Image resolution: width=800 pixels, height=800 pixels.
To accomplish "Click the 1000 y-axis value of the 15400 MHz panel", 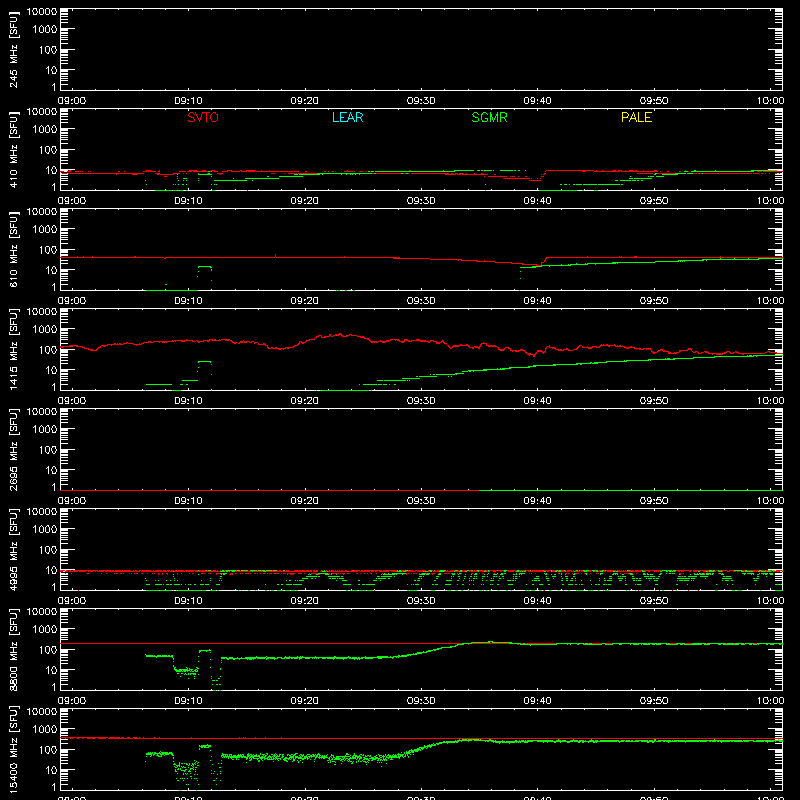I will pos(45,730).
